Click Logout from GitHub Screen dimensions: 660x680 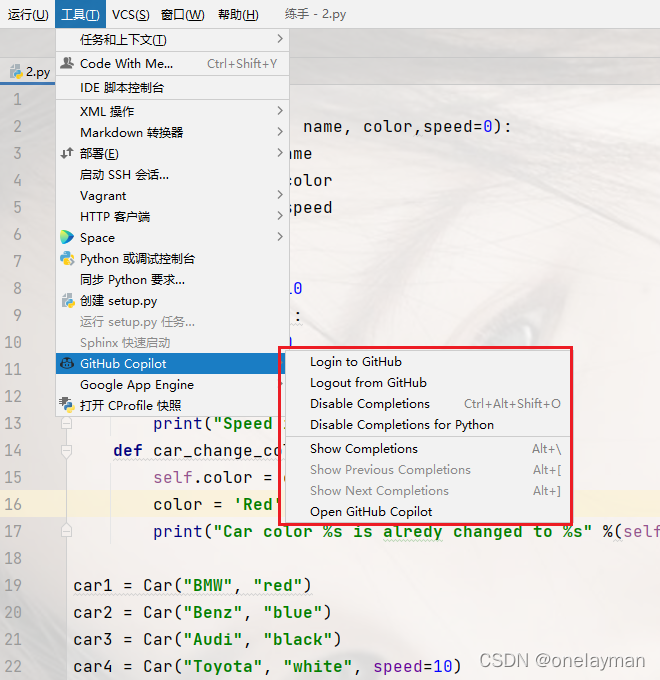427,382
